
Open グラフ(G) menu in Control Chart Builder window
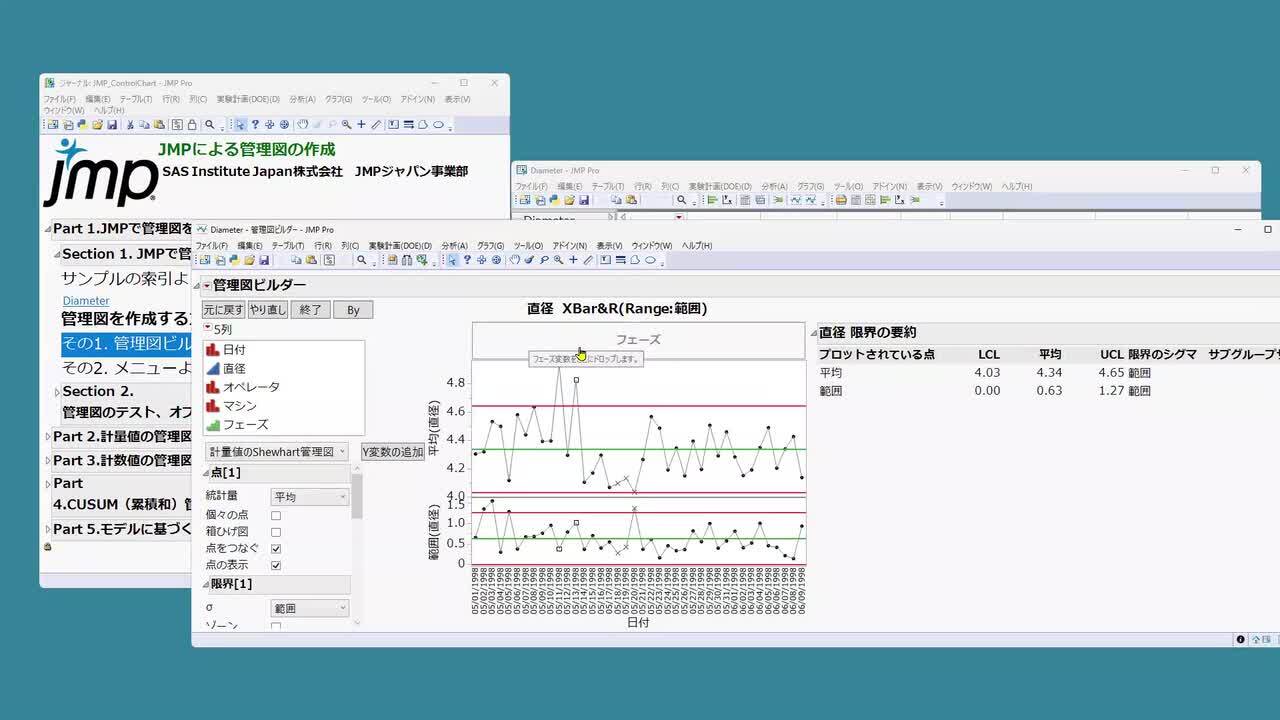[491, 245]
